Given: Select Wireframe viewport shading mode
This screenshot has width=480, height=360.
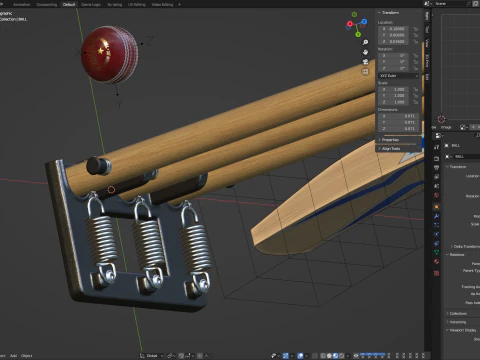Looking at the screenshot, I should point(323,356).
